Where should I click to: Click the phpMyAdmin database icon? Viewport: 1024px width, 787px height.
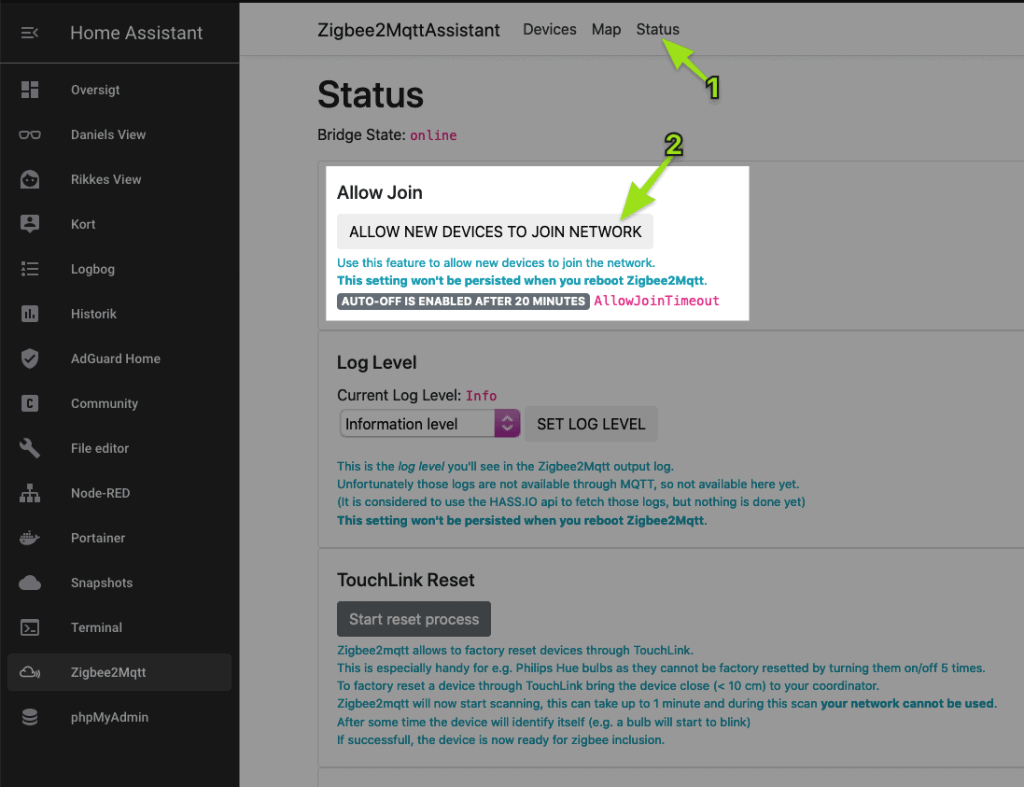(29, 717)
